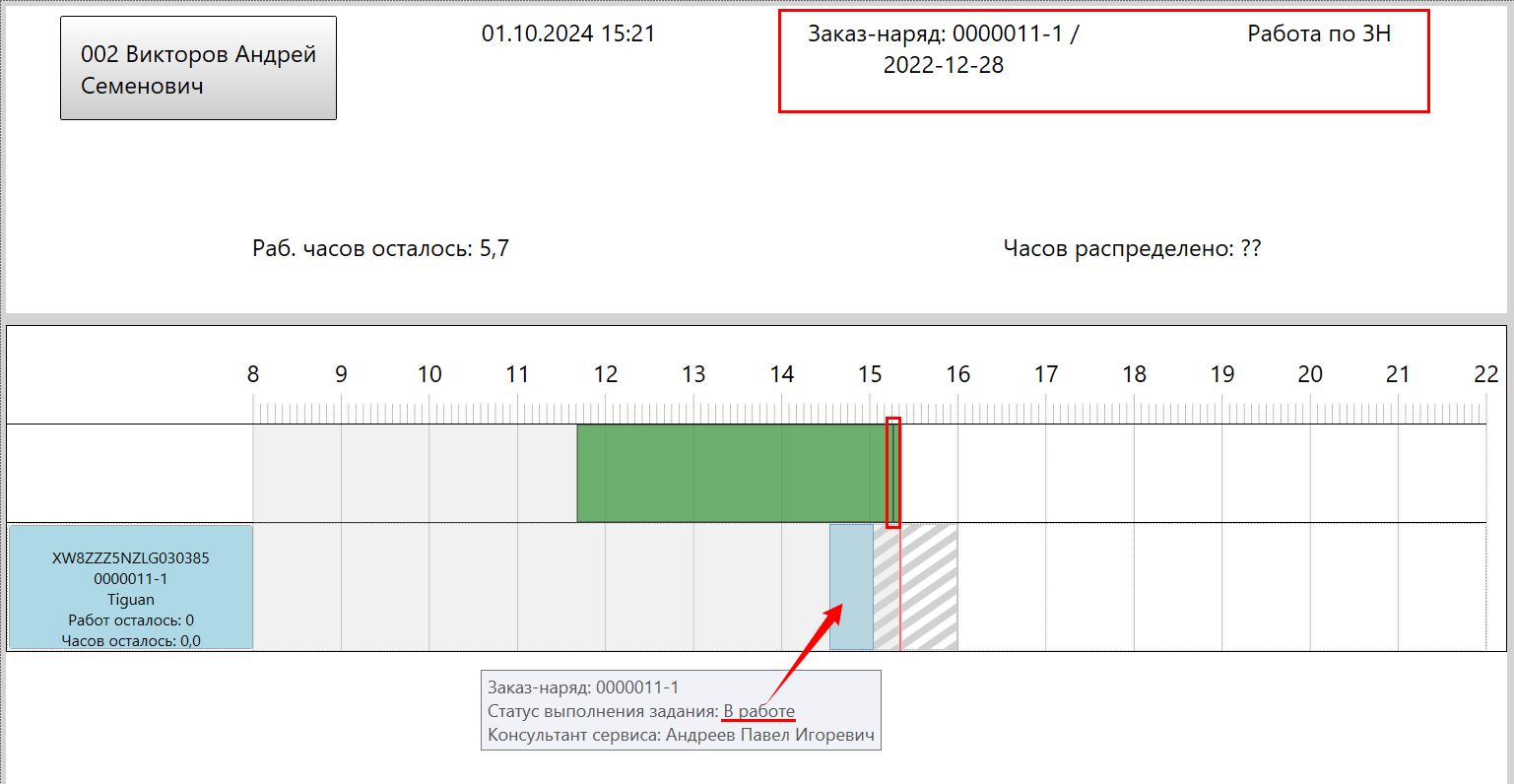Viewport: 1514px width, 784px height.
Task: Click hour 10 on the timeline ruler
Action: 429,374
